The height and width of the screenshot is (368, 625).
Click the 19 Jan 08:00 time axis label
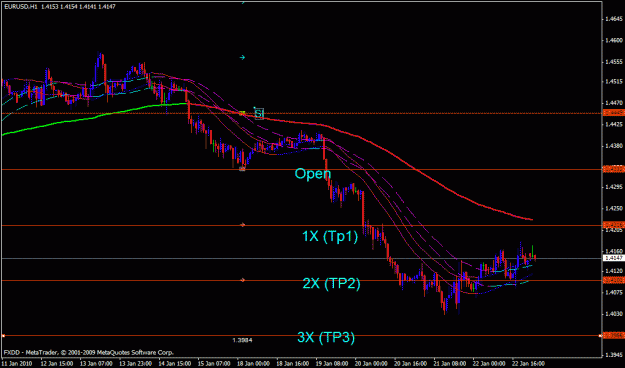[x=332, y=364]
